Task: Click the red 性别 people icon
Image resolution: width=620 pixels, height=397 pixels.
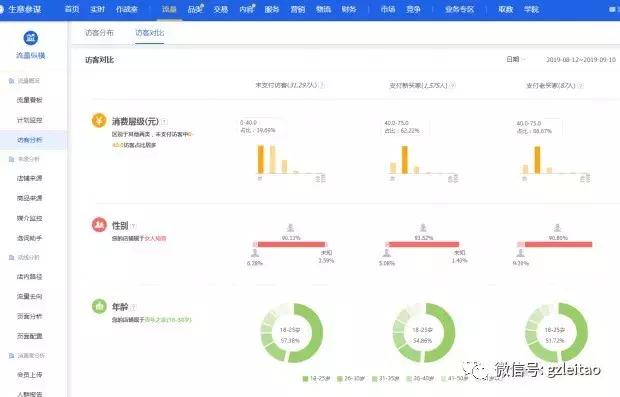Action: click(99, 225)
